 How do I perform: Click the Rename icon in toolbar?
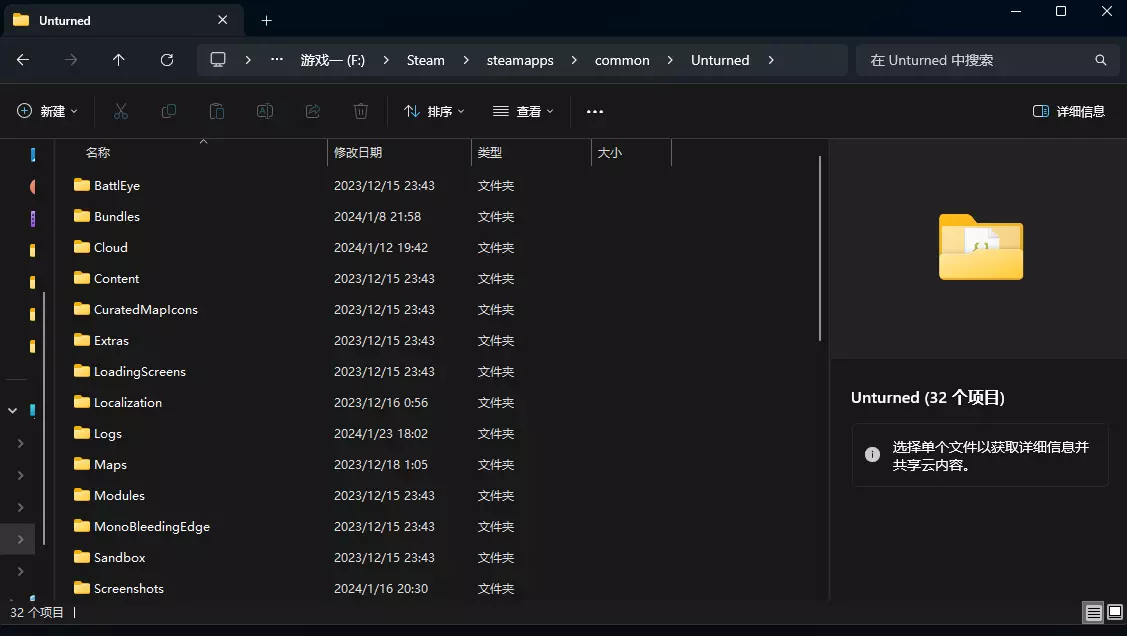264,111
